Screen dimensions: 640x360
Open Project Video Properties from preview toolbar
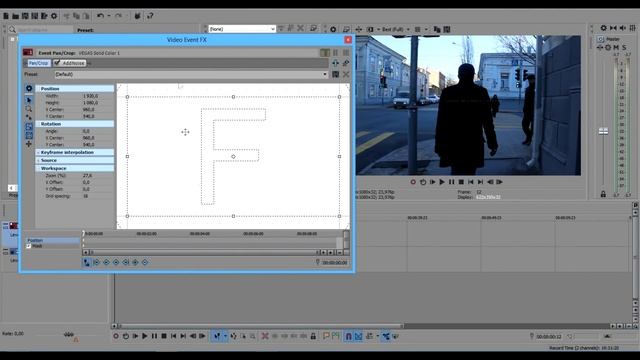(333, 29)
